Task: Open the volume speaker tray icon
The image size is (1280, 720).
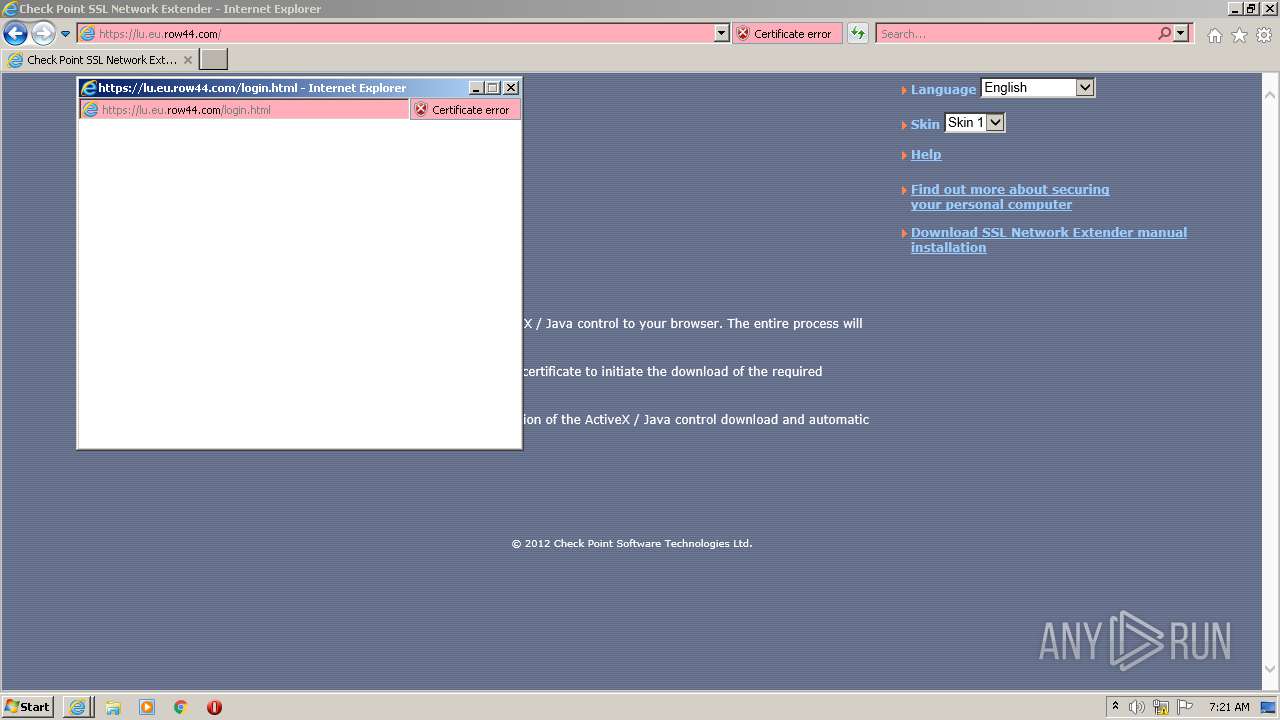Action: click(x=1137, y=707)
